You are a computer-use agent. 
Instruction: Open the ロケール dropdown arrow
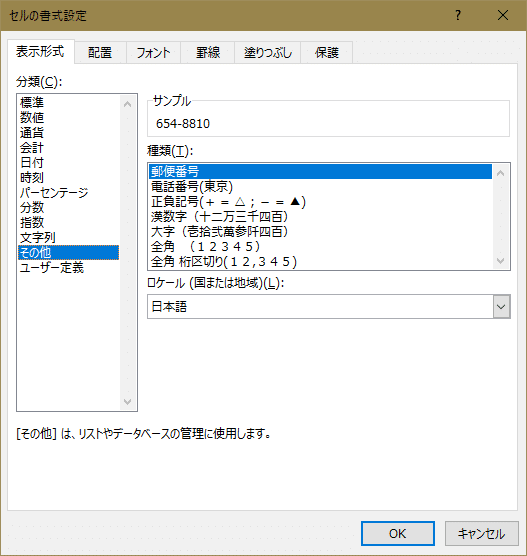(501, 306)
